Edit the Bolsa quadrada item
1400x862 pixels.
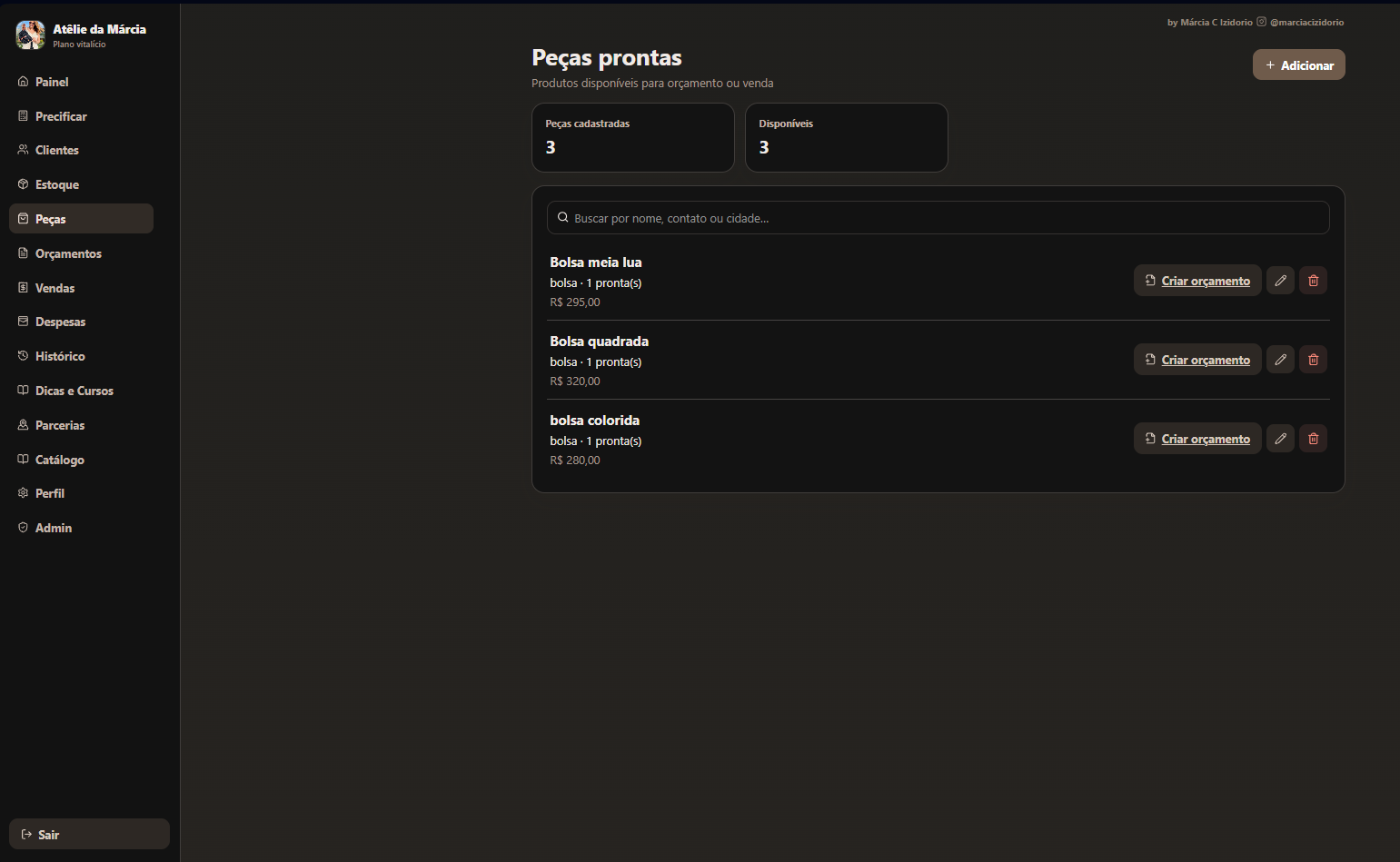point(1280,360)
